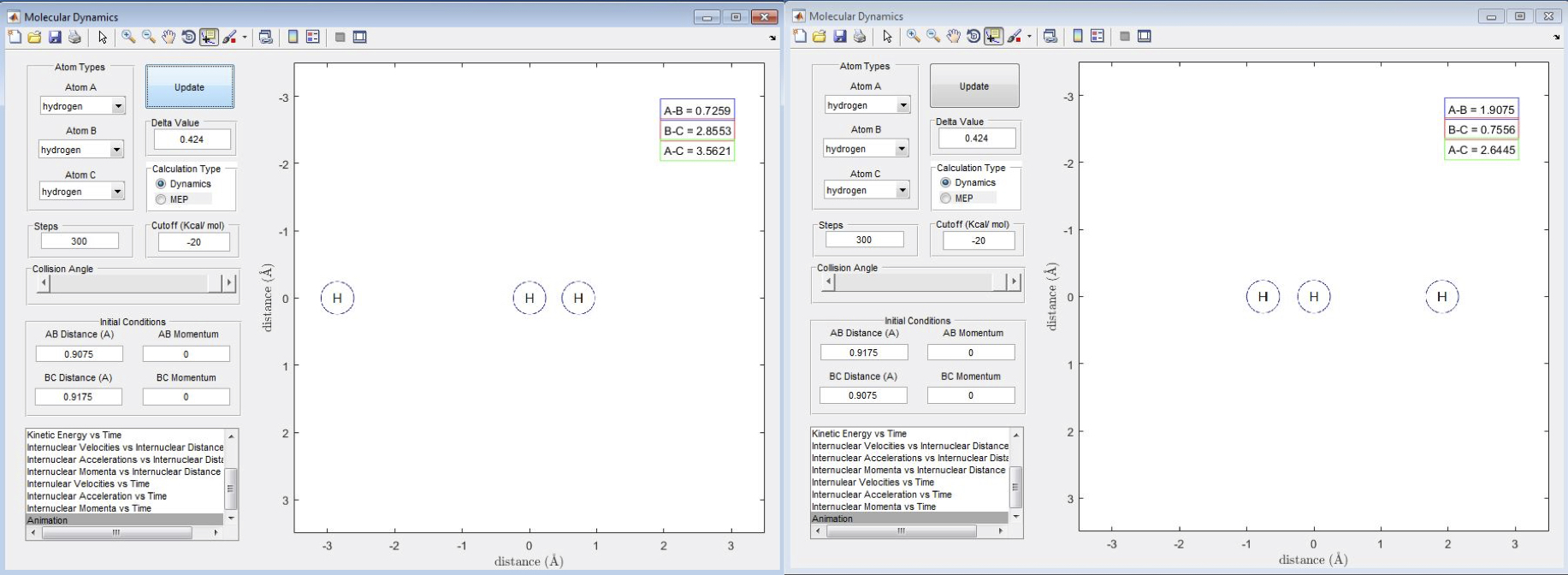Screen dimensions: 1568x575
Task: Toggle the Data Cursor tool in right window
Action: pyautogui.click(x=993, y=36)
